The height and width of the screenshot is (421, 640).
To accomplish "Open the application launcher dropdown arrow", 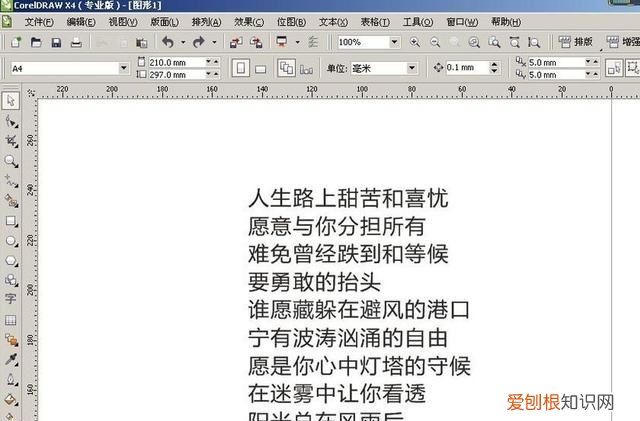I will click(x=297, y=42).
